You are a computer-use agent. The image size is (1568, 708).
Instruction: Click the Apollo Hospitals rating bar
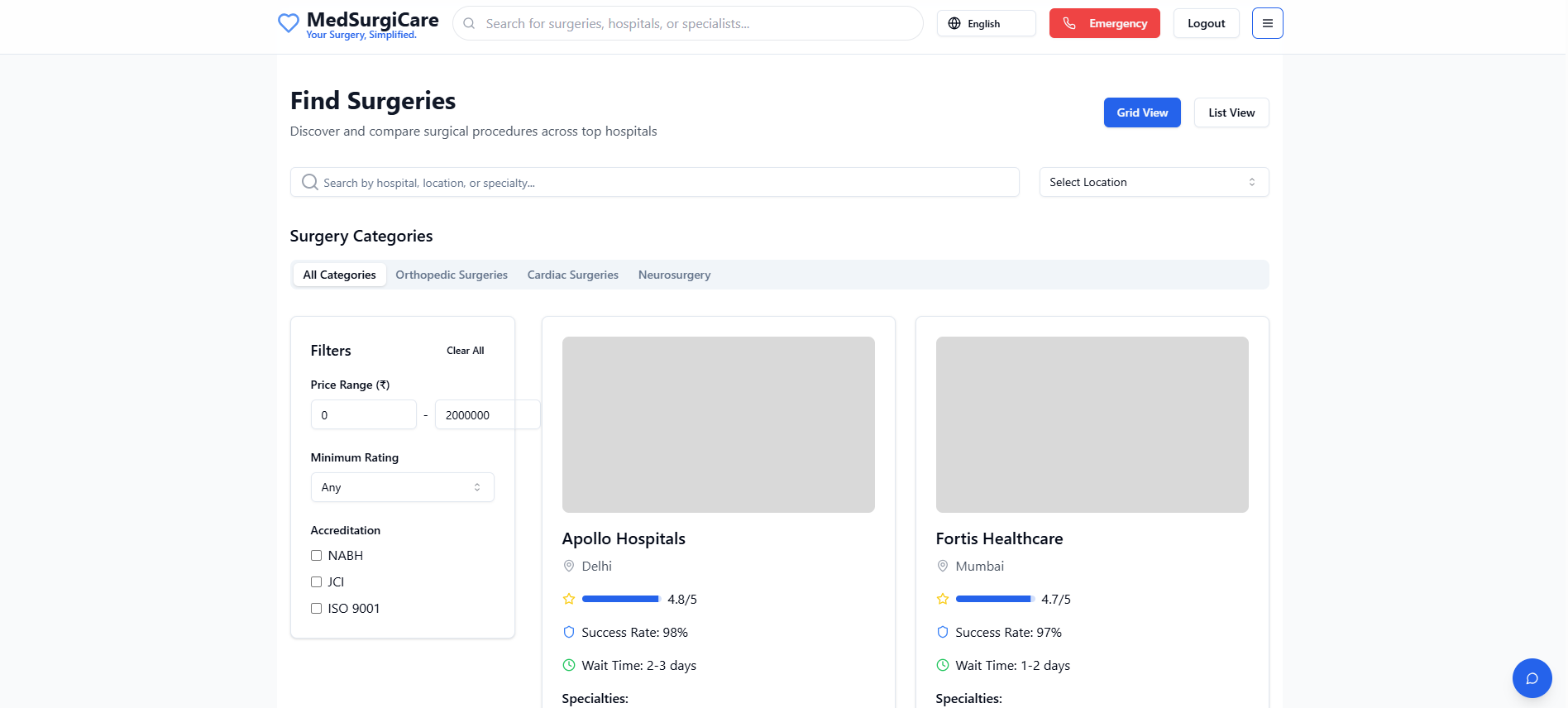point(621,599)
